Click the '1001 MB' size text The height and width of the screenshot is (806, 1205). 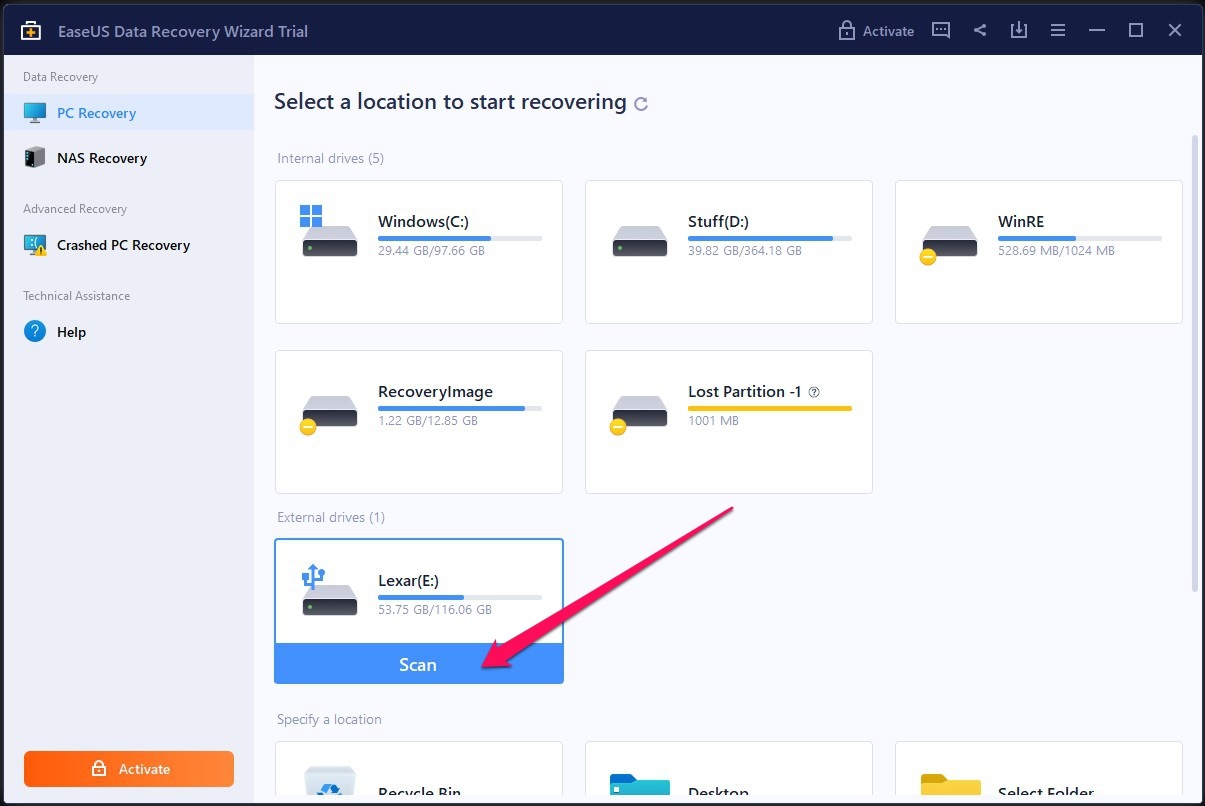[x=713, y=421]
